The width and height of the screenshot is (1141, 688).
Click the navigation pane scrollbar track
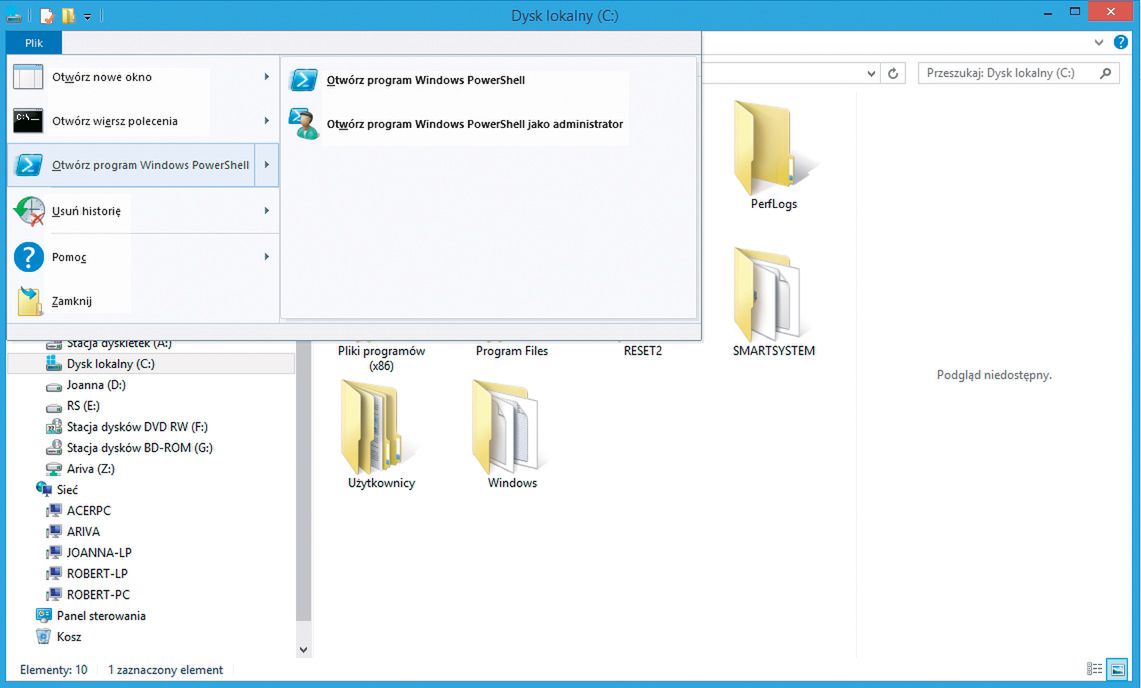point(303,630)
